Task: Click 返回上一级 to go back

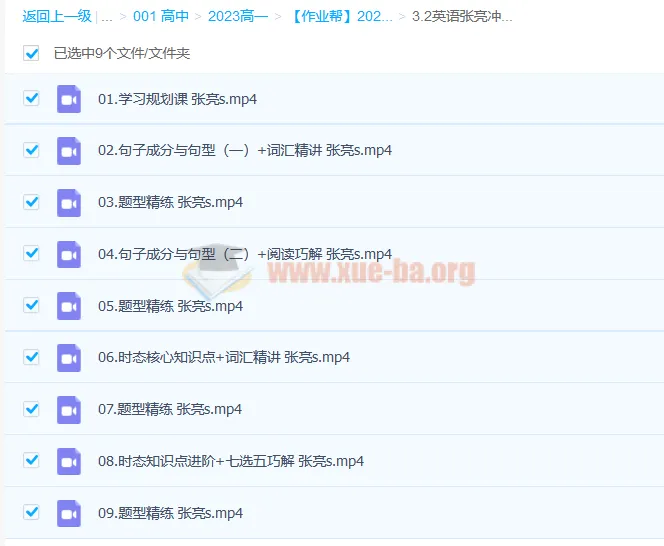Action: click(56, 17)
